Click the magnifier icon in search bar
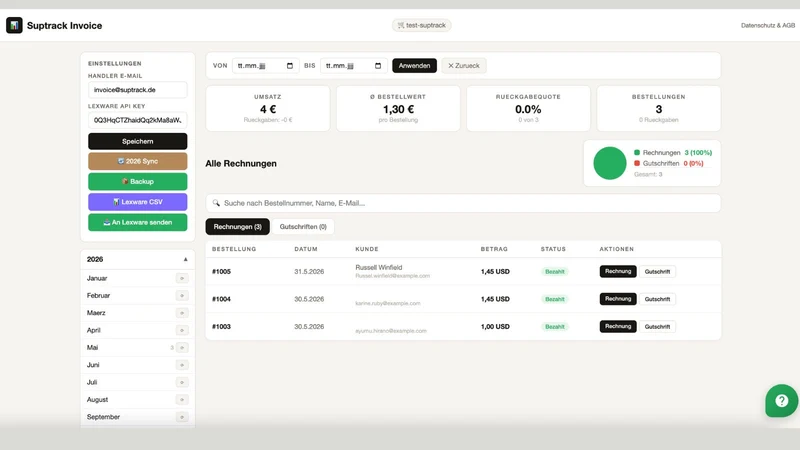The height and width of the screenshot is (450, 800). pyautogui.click(x=216, y=203)
